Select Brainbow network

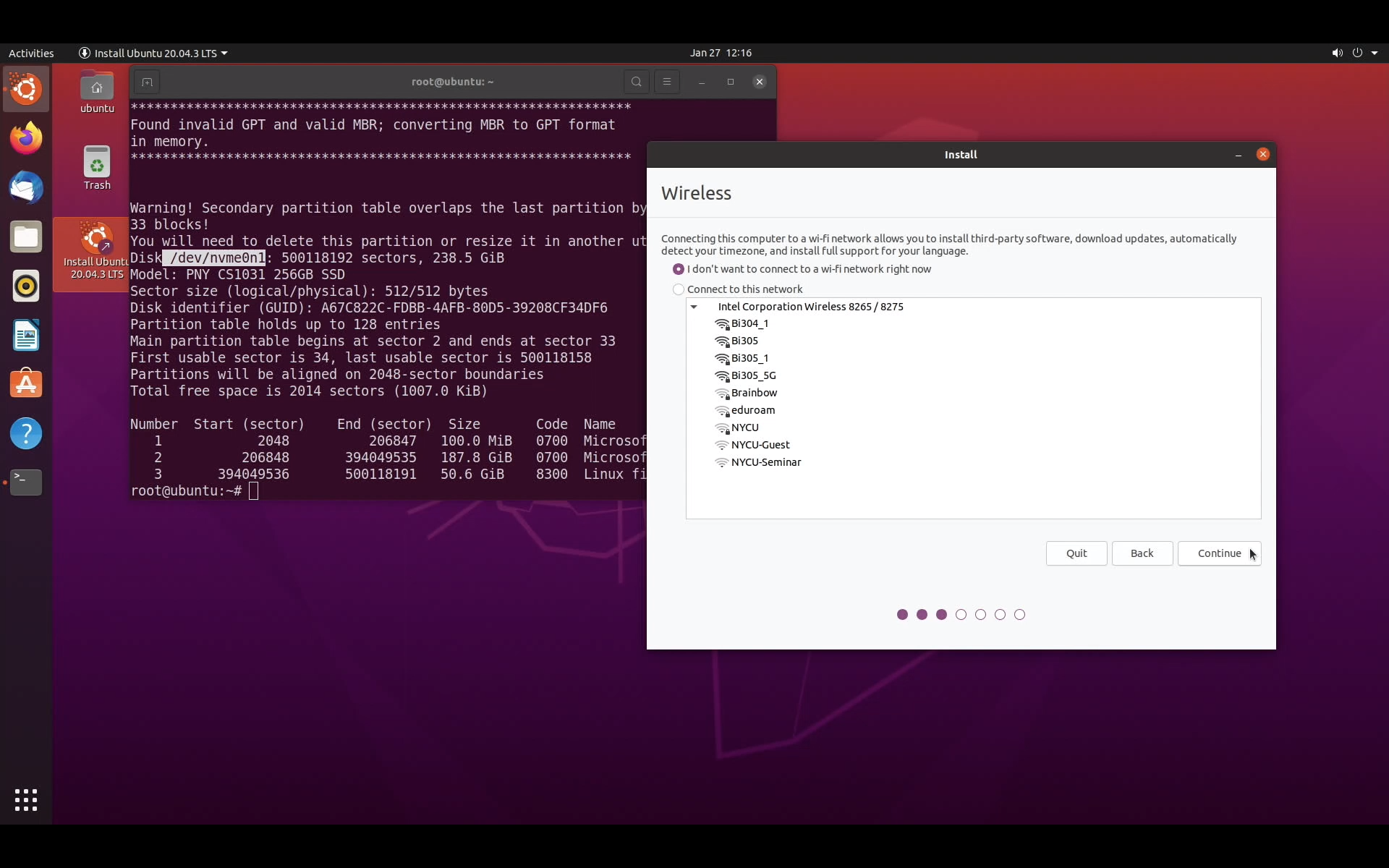point(973,393)
